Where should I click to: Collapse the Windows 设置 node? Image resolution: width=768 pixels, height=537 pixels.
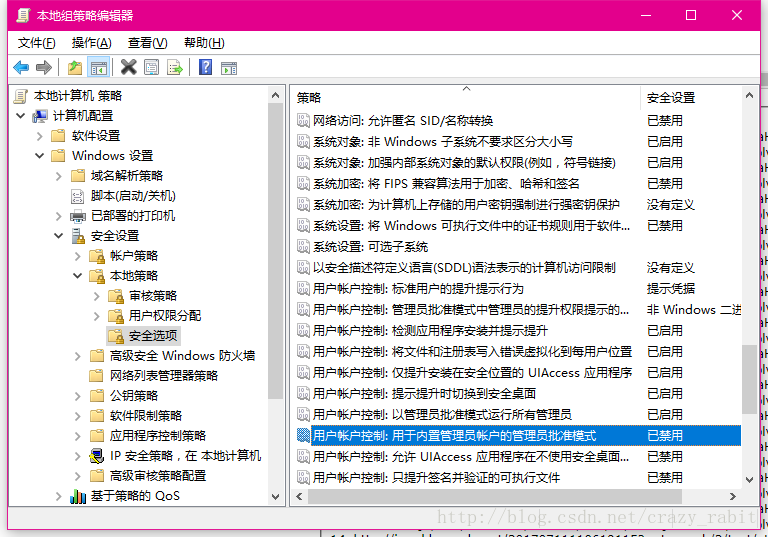[40, 156]
